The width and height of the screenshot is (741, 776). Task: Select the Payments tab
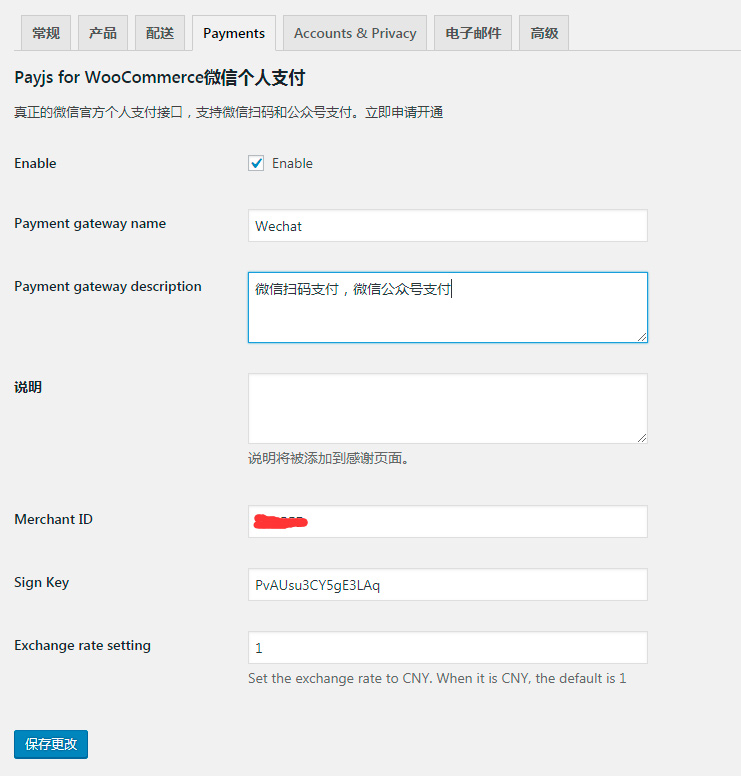(234, 33)
